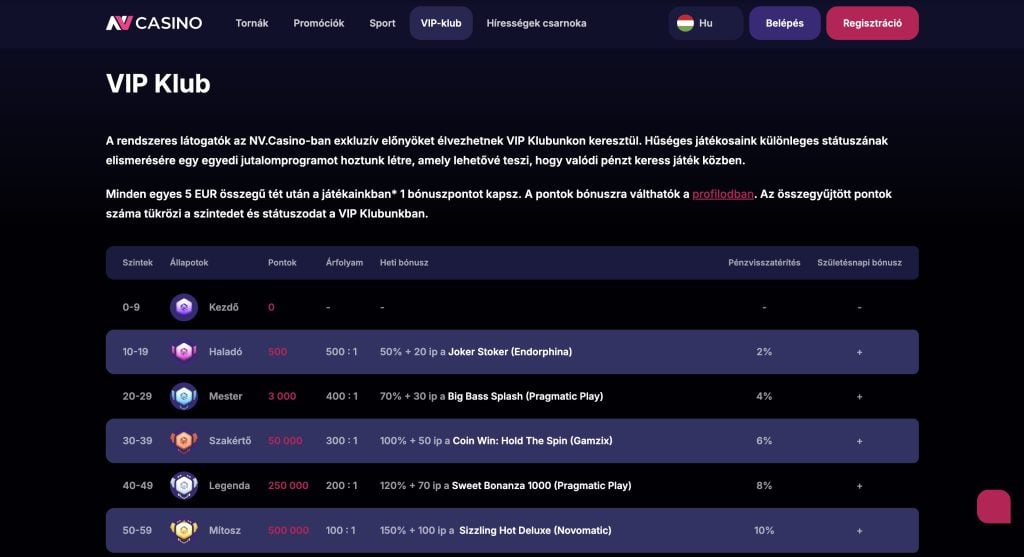
Task: Click the Kezdő level badge icon
Action: (x=183, y=308)
